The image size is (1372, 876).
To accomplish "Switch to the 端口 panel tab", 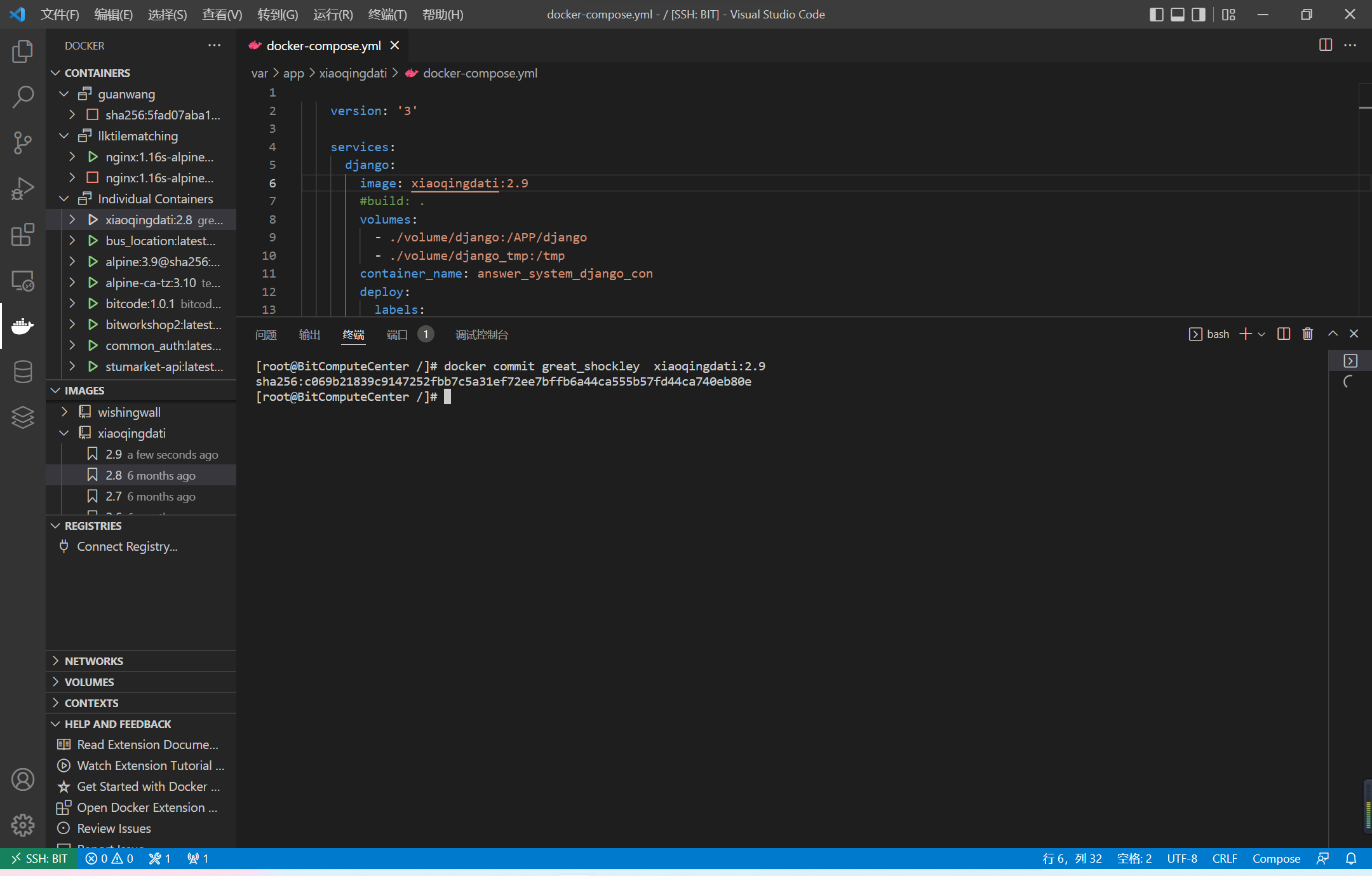I will pos(397,335).
